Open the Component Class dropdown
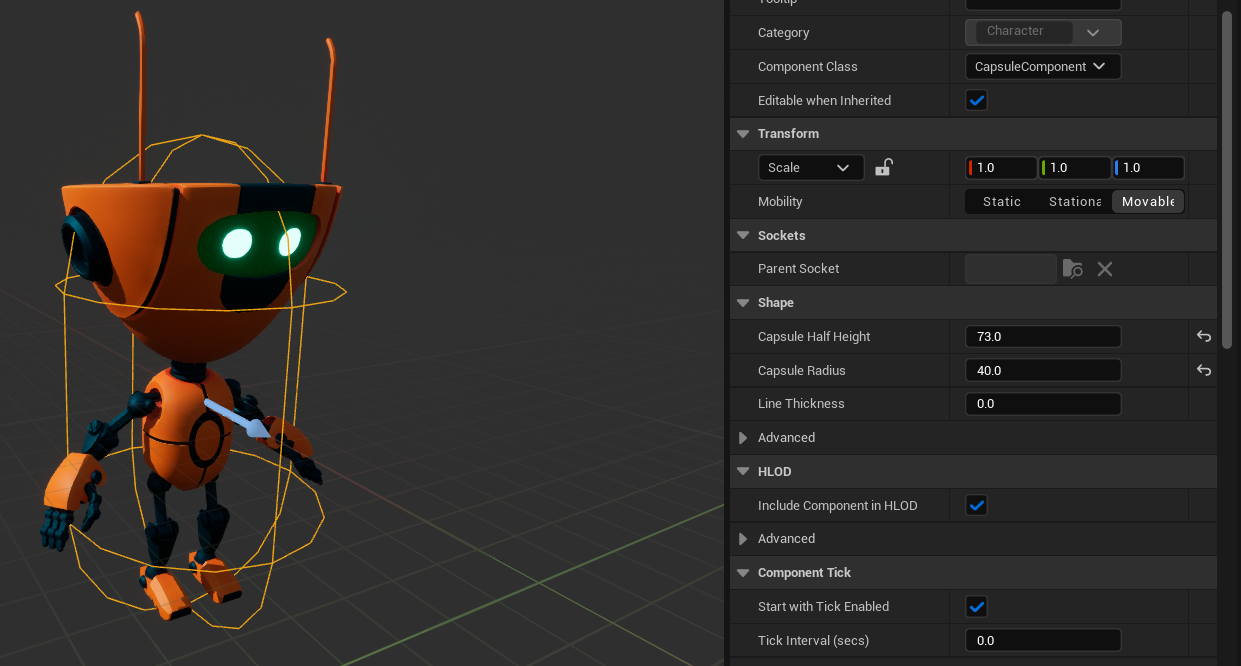The width and height of the screenshot is (1241, 666). (1043, 66)
